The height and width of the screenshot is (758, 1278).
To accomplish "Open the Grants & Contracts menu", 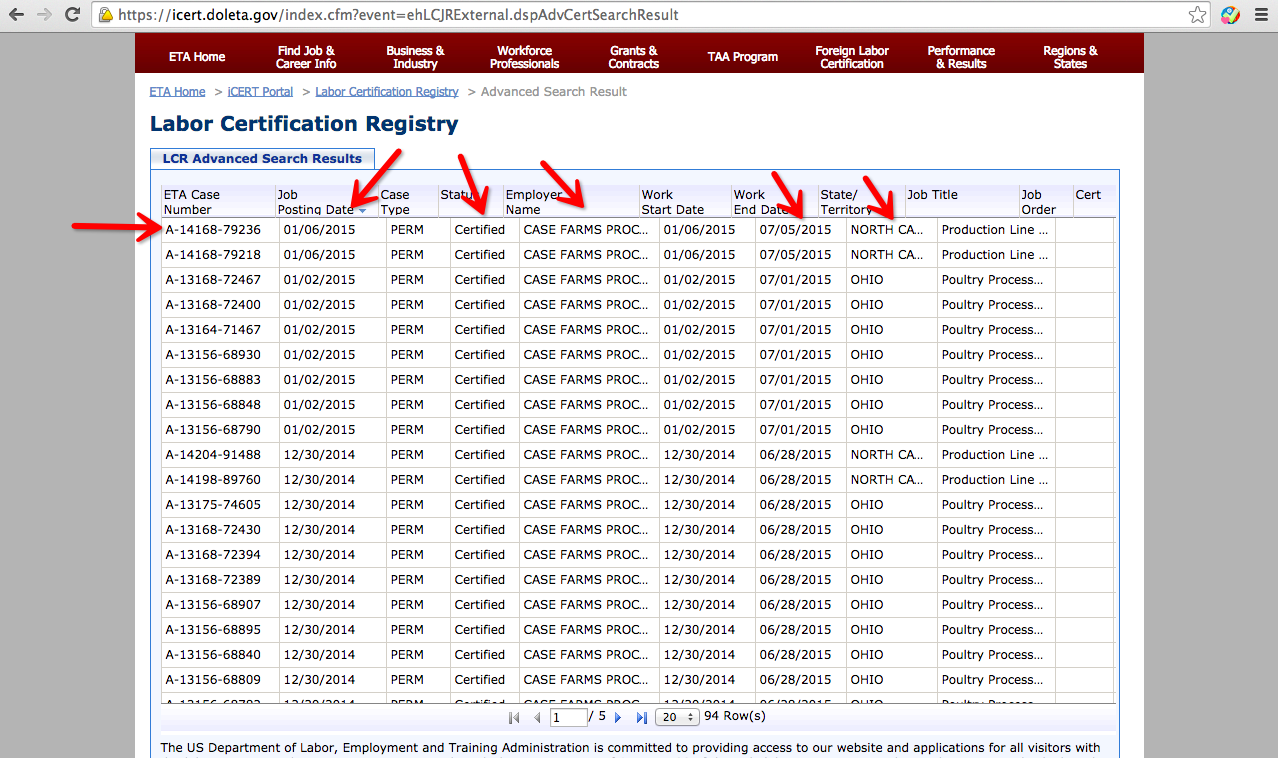I will pyautogui.click(x=634, y=57).
